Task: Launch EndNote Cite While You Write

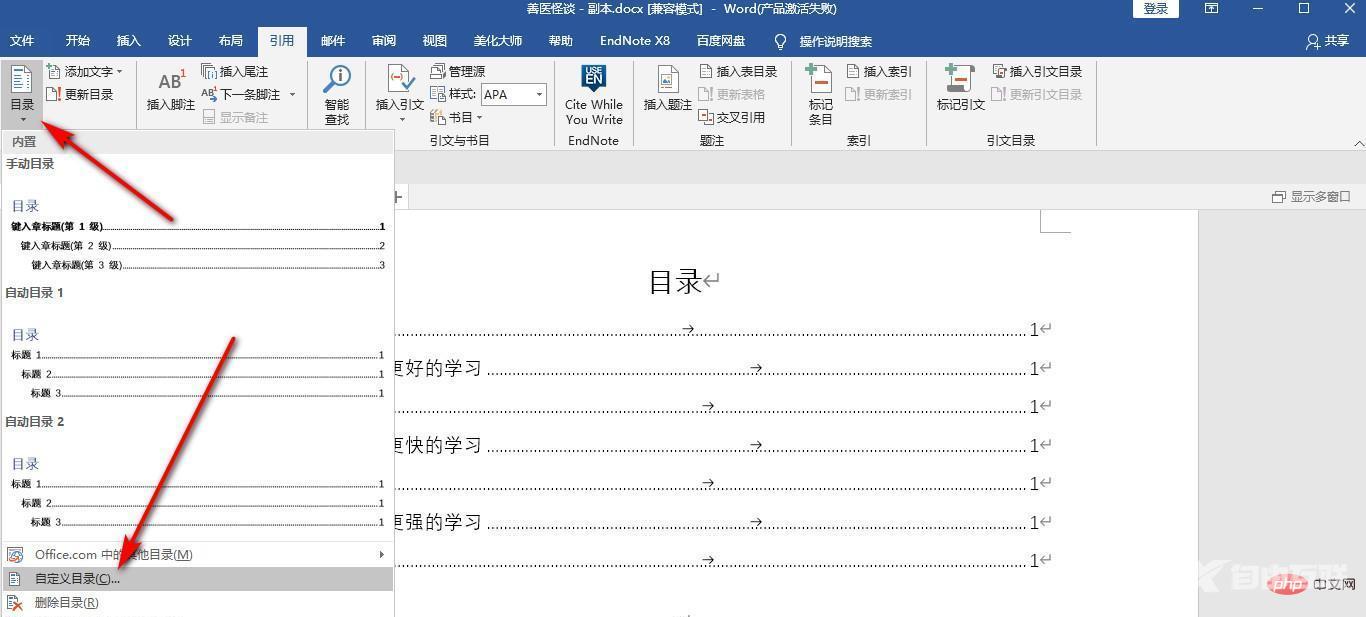Action: pos(593,80)
